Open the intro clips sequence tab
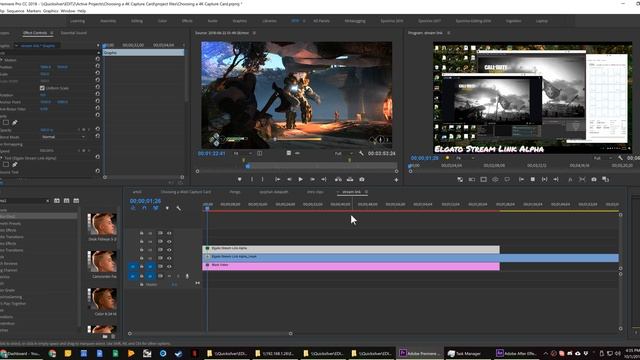This screenshot has width=640, height=360. point(315,192)
